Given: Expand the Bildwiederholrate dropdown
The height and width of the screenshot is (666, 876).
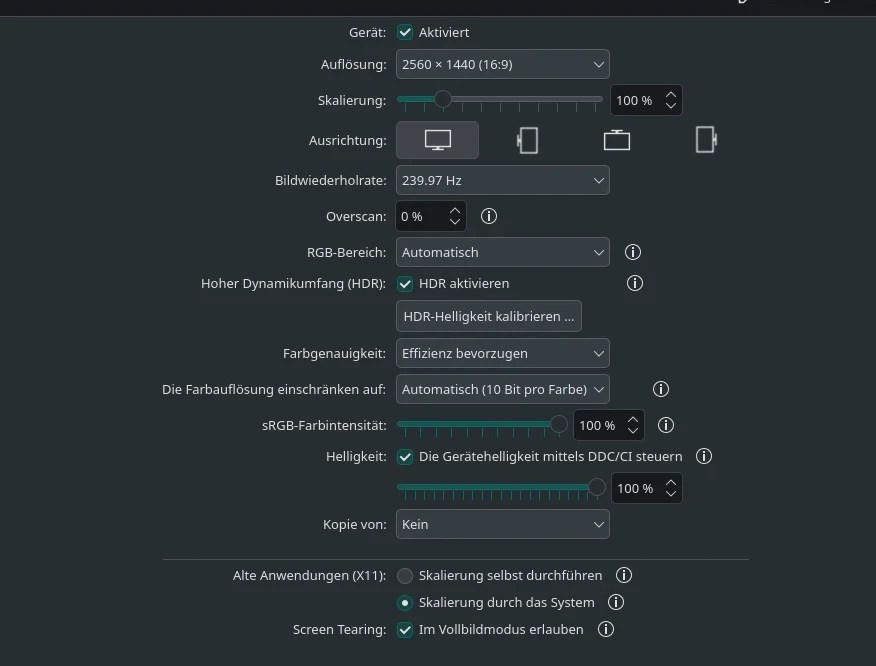Looking at the screenshot, I should 503,181.
